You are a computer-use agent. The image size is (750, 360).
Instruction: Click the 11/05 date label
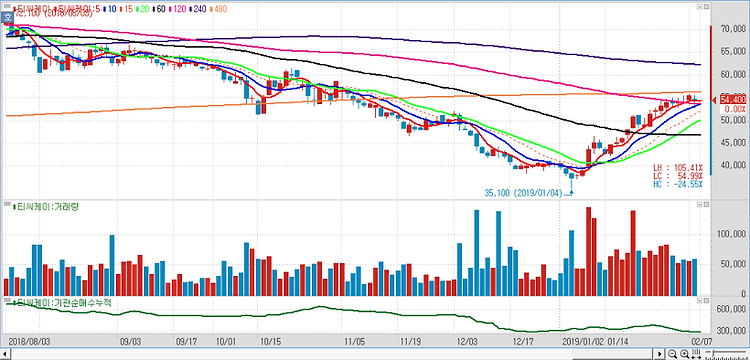(x=355, y=342)
